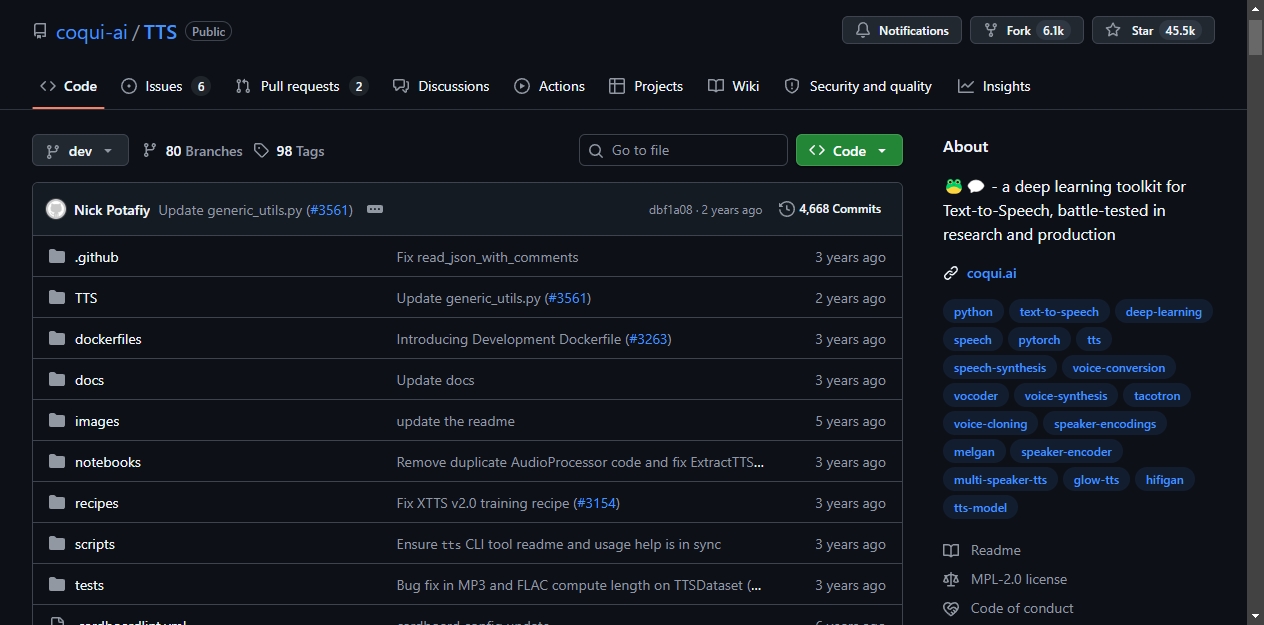1264x625 pixels.
Task: Click commit hash dbf1a08
Action: [670, 210]
